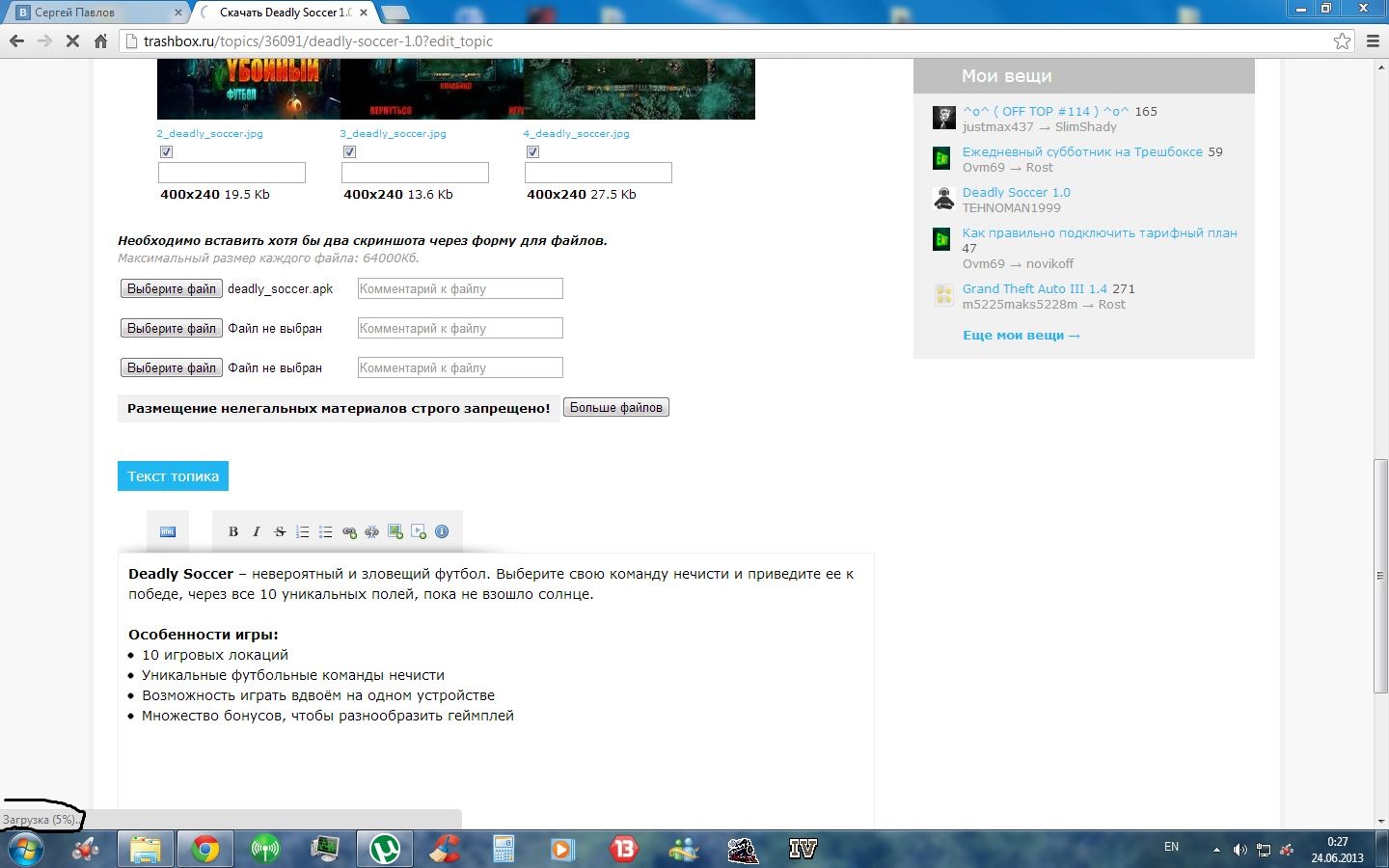
Task: Open the browser home page
Action: pos(100,41)
